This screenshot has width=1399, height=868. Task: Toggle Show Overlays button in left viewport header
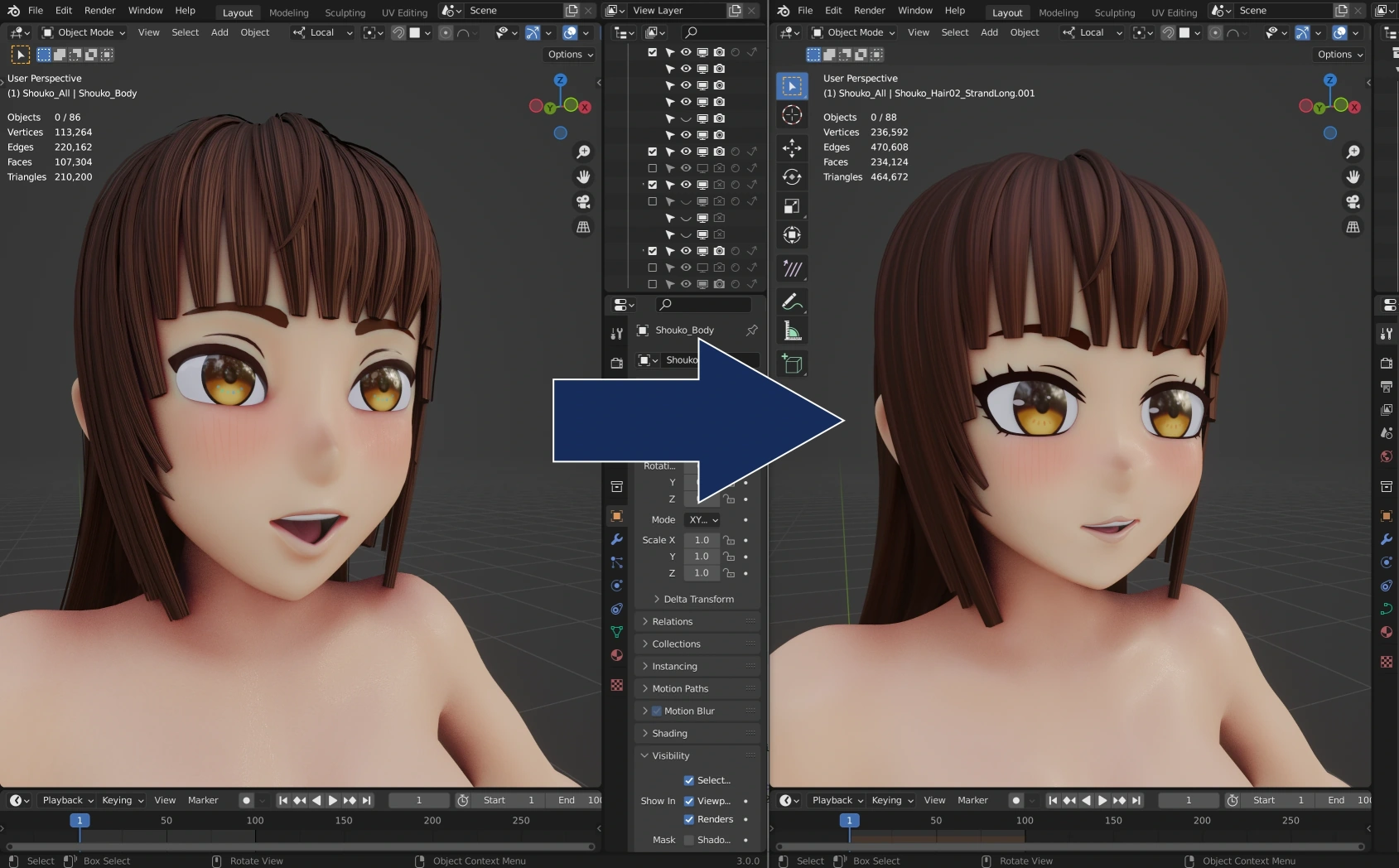[x=570, y=32]
